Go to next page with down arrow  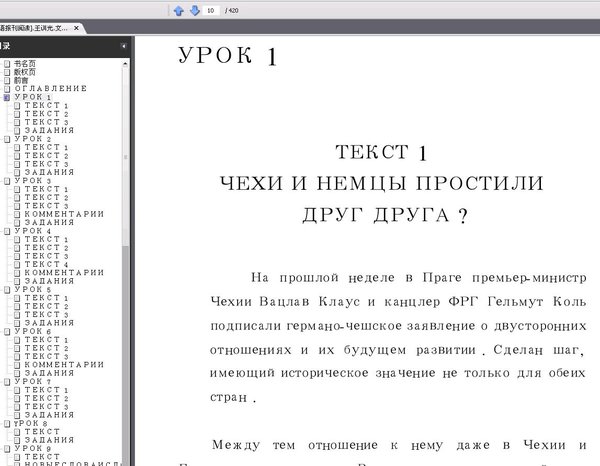(x=193, y=10)
